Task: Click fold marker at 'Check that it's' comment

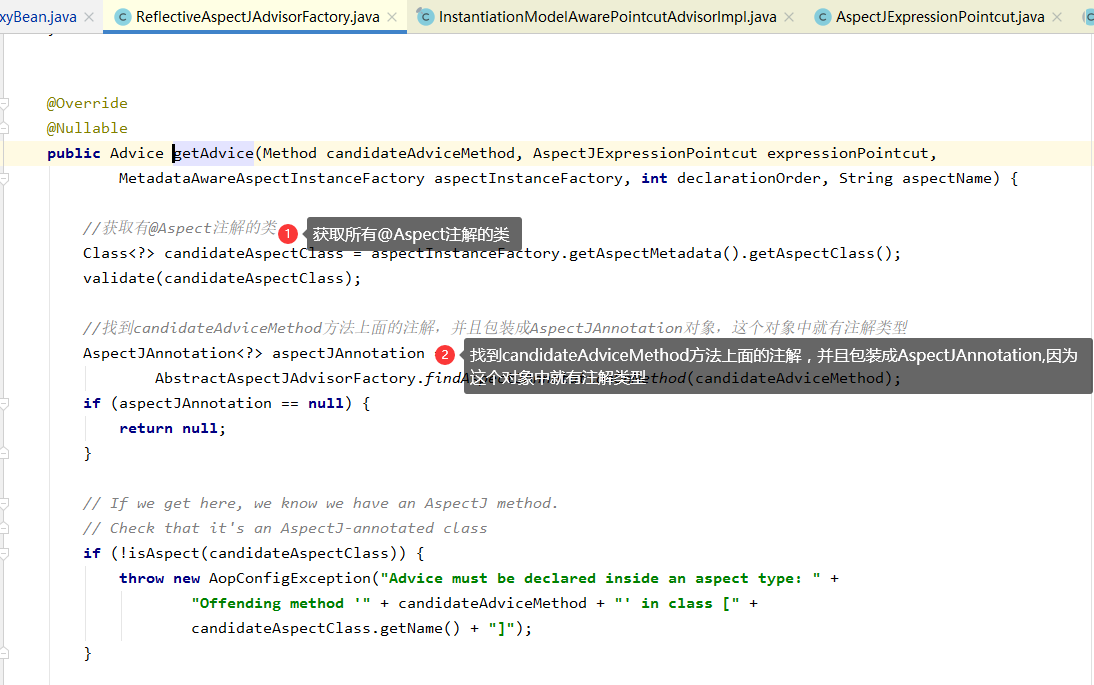Action: [4, 529]
